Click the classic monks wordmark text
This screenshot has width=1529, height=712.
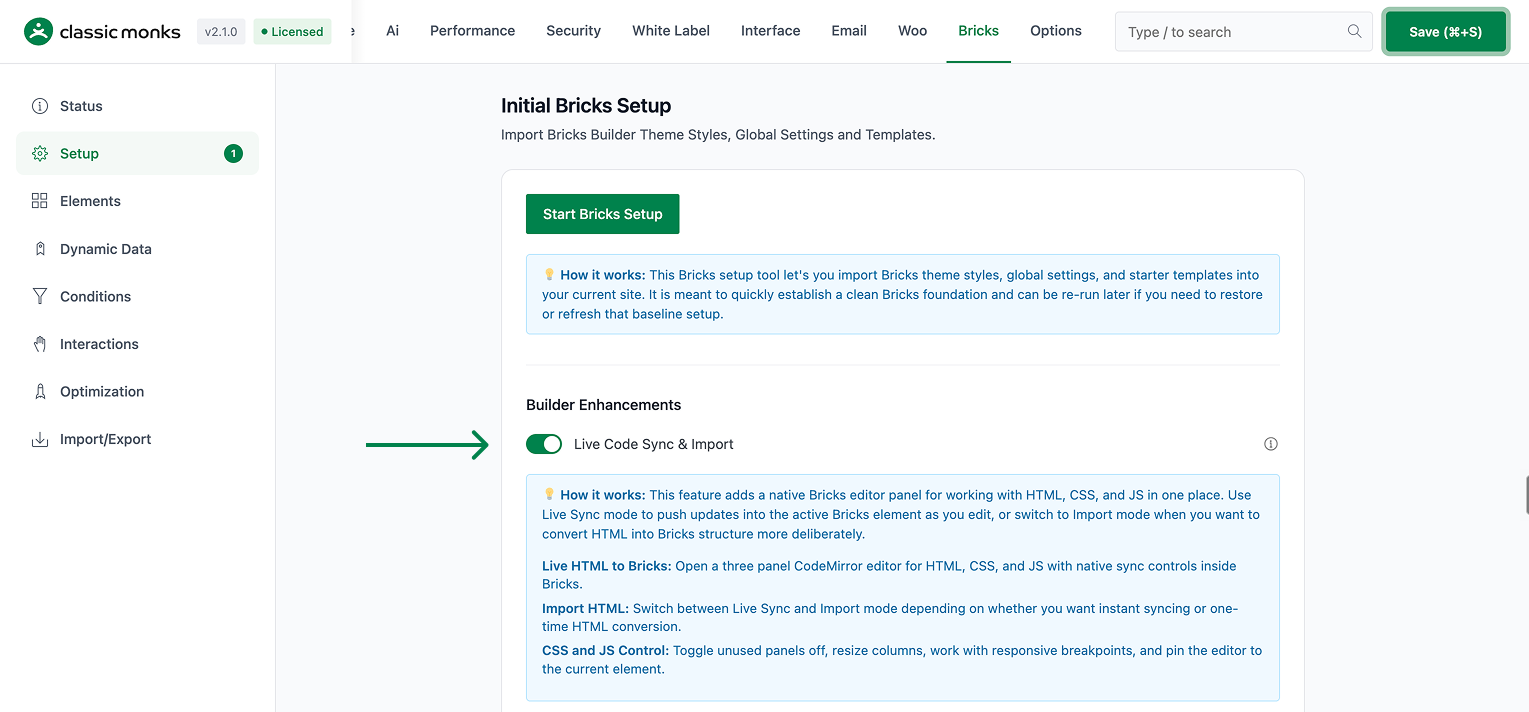(x=120, y=32)
